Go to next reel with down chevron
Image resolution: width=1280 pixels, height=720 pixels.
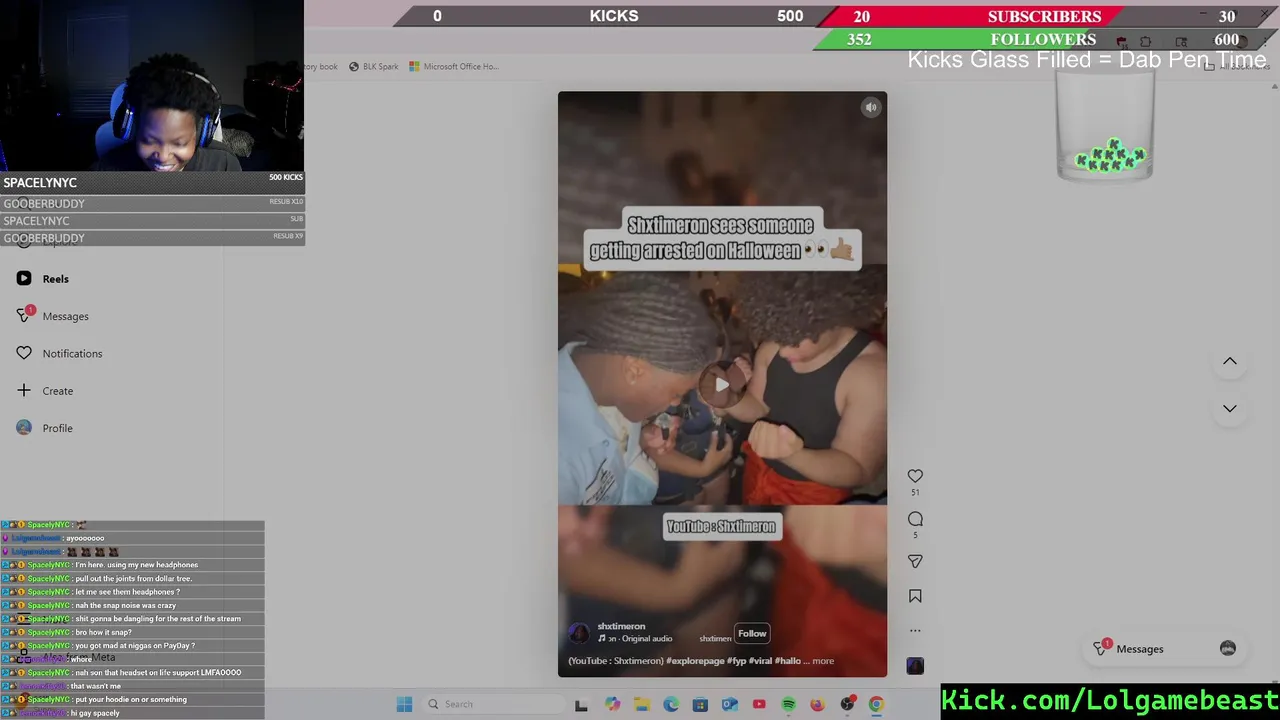[x=1230, y=409]
